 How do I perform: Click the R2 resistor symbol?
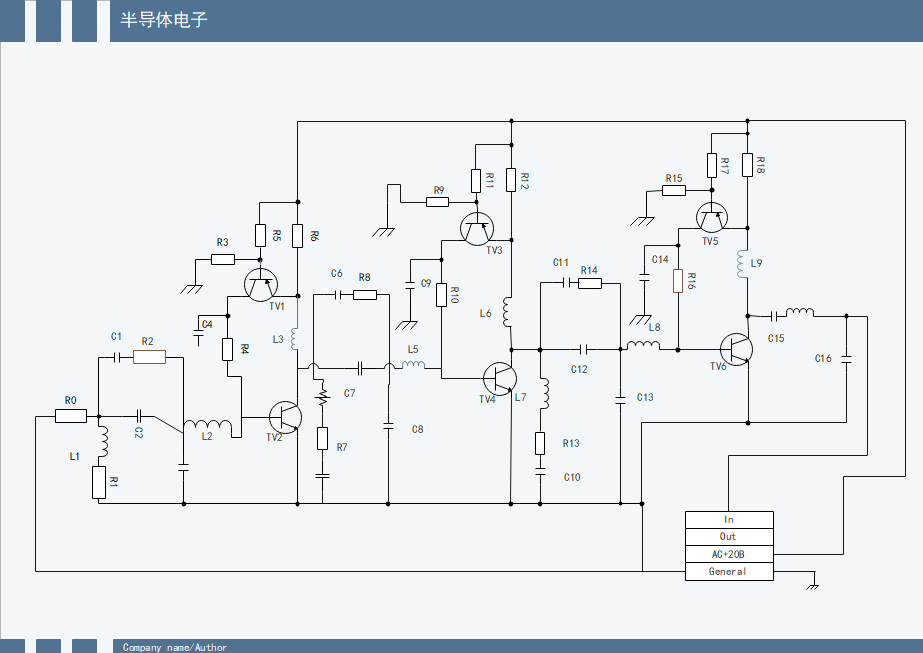149,357
